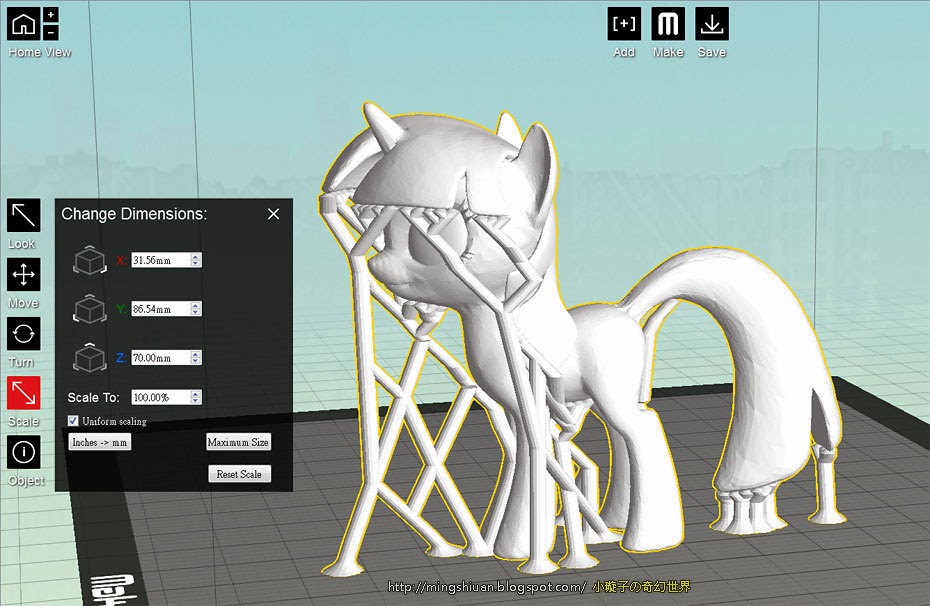The image size is (930, 606).
Task: Increase X dimension with up arrow
Action: click(x=196, y=256)
